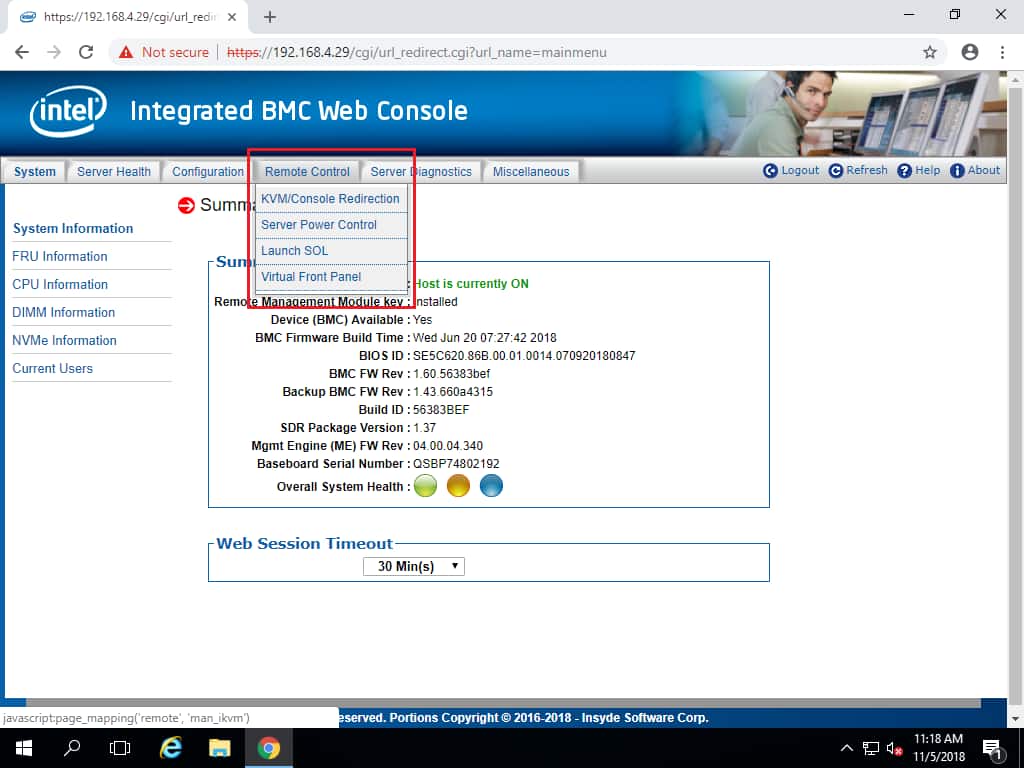Click Build ID value 56383BEF
The width and height of the screenshot is (1024, 768).
(x=441, y=410)
